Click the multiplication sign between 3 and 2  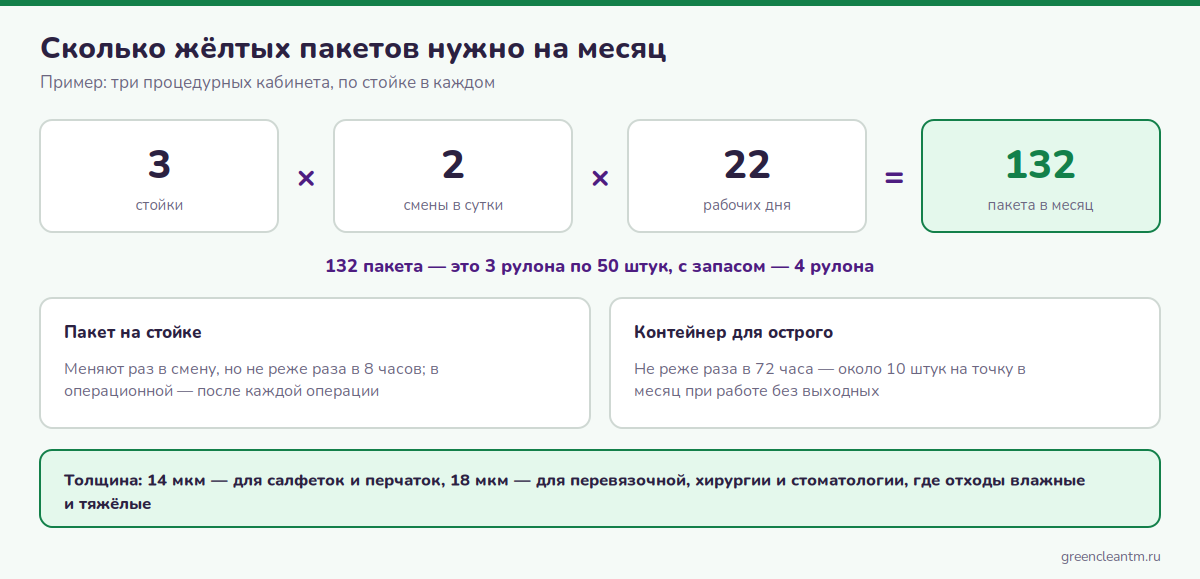click(306, 178)
